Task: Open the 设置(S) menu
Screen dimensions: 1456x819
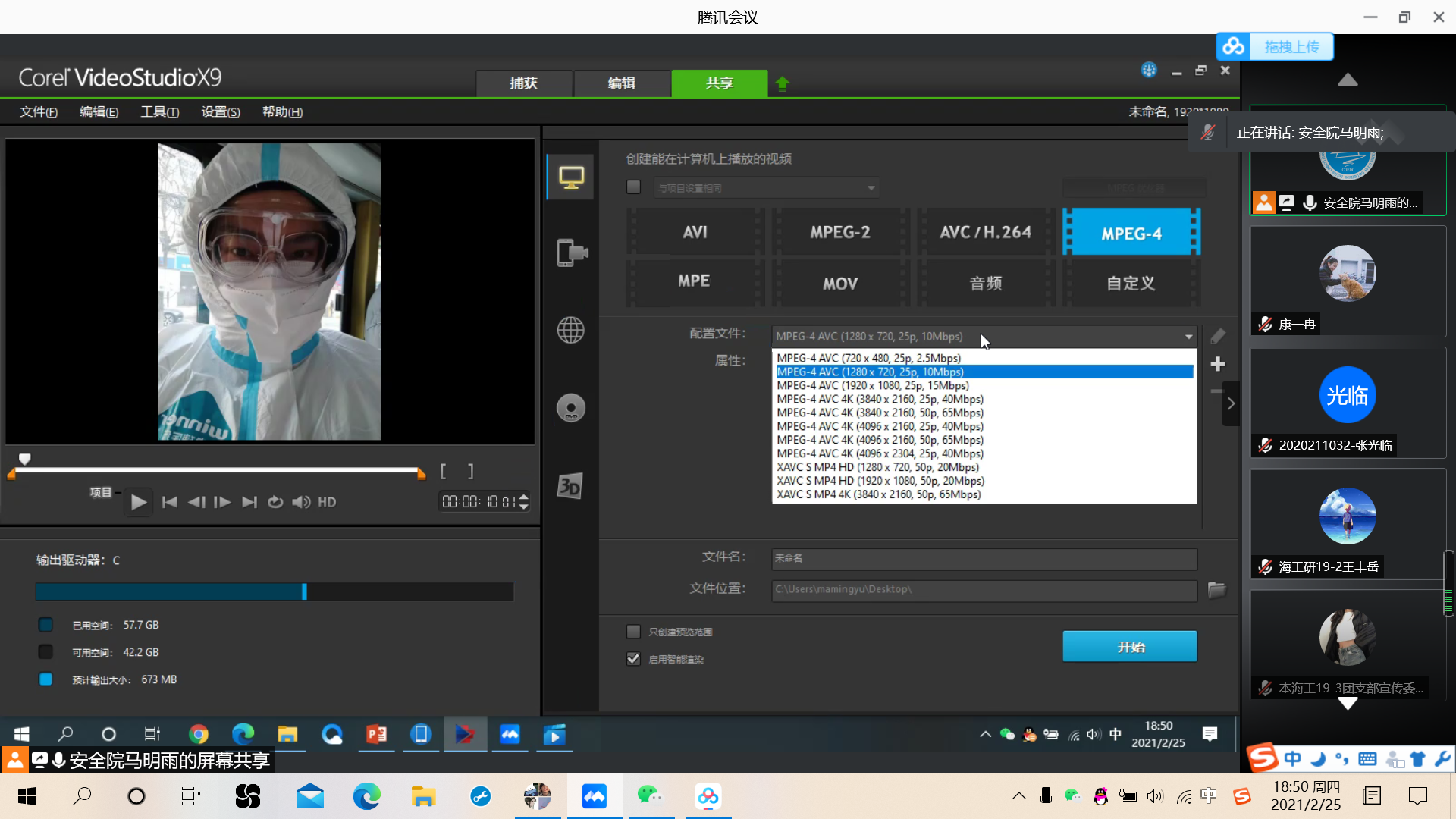Action: 220,112
